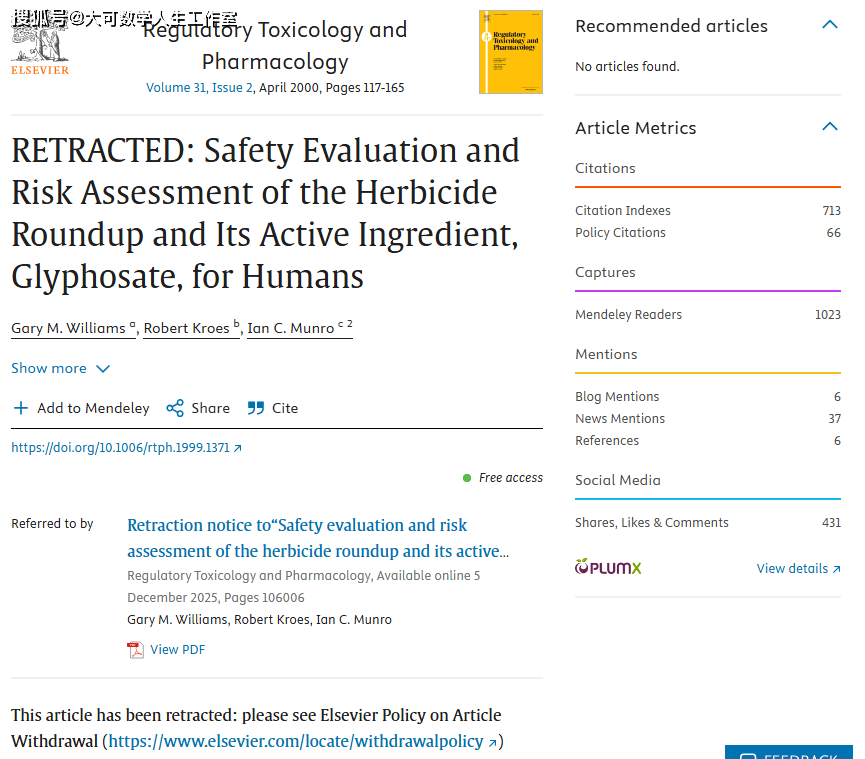Screen dimensions: 865x759
Task: Click the PlumX logo
Action: 608,568
